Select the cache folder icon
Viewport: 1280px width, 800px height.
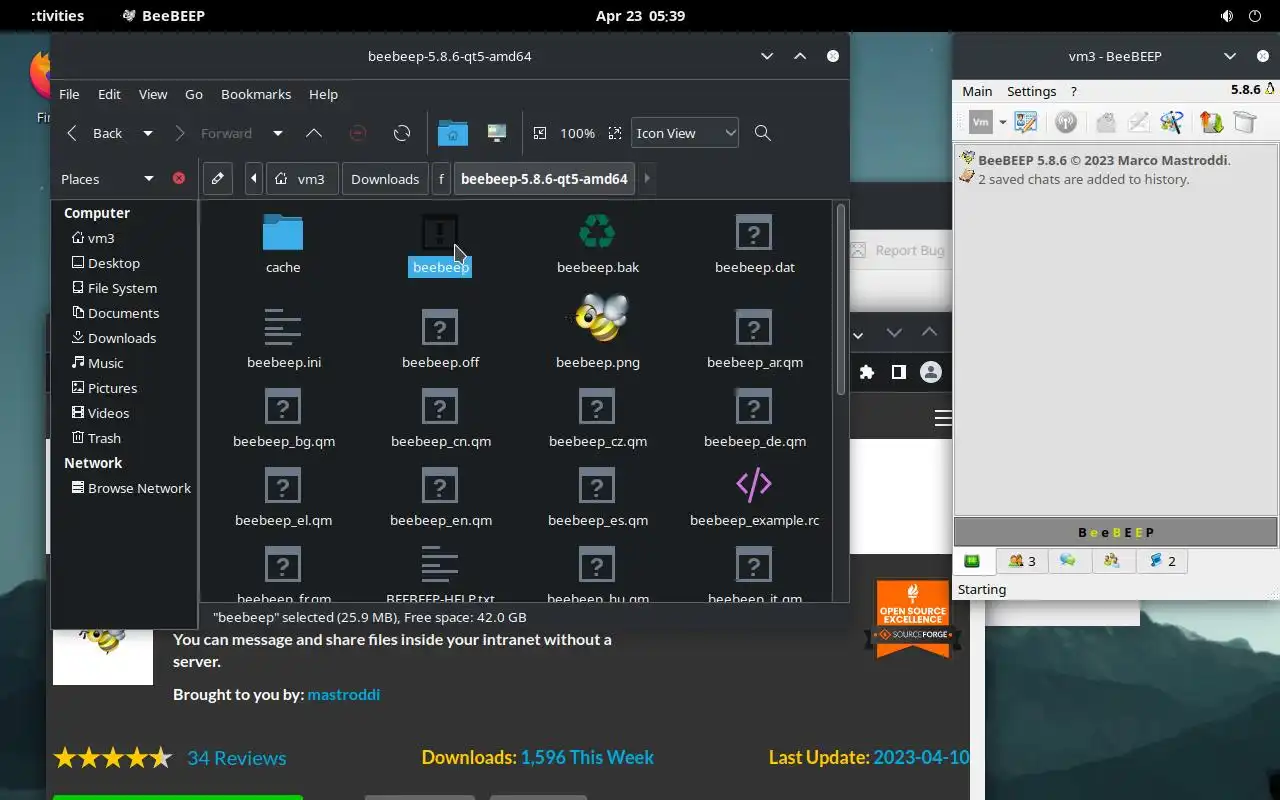pos(283,232)
